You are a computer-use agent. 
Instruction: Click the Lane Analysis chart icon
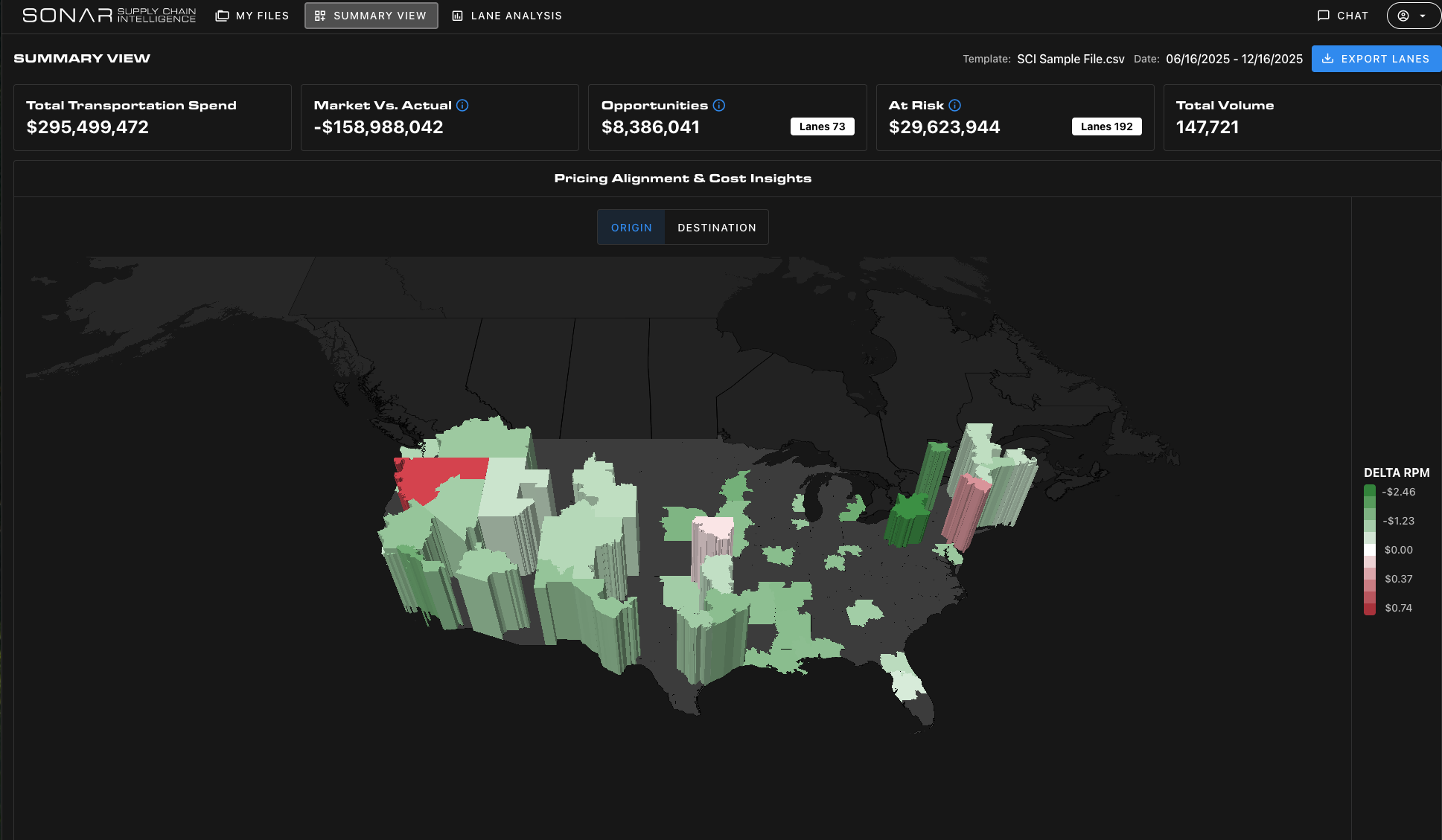pos(458,16)
